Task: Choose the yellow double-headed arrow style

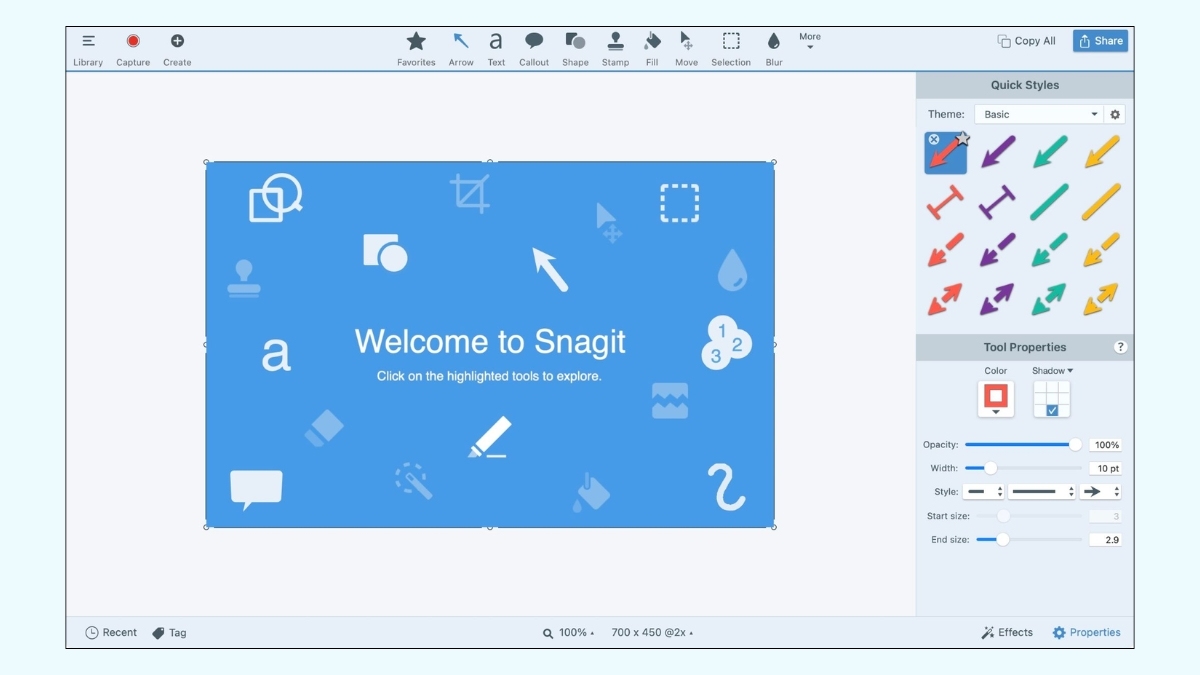Action: tap(1101, 299)
